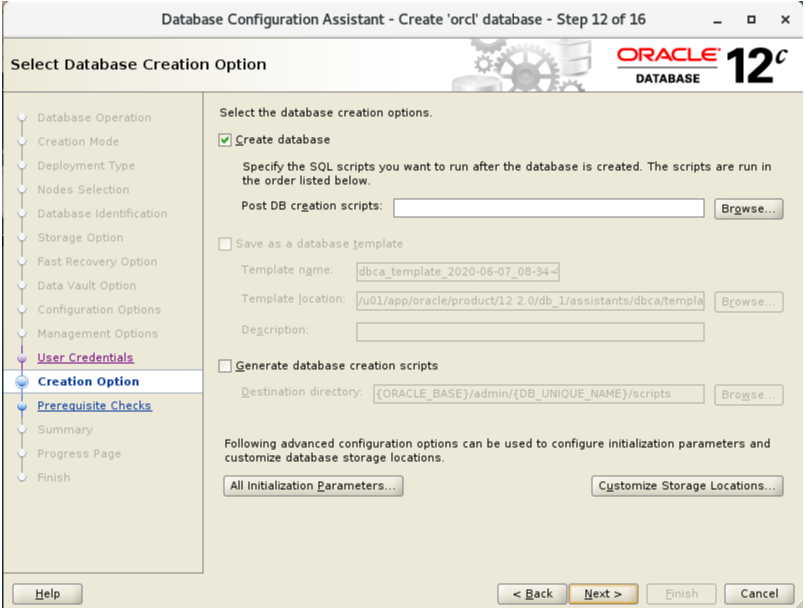
Task: Click the Fast Recovery Option step
Action: [97, 262]
